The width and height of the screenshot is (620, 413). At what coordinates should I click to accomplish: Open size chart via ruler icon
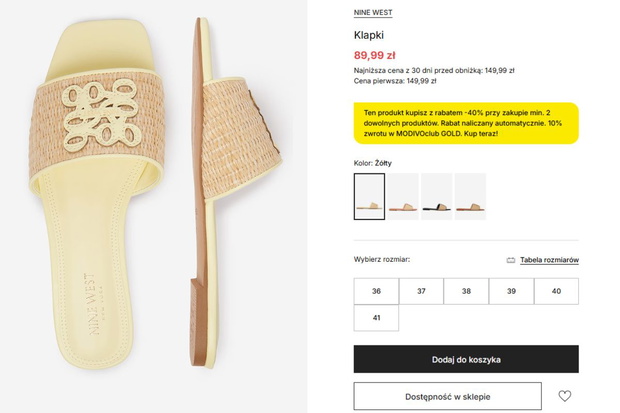tap(510, 260)
